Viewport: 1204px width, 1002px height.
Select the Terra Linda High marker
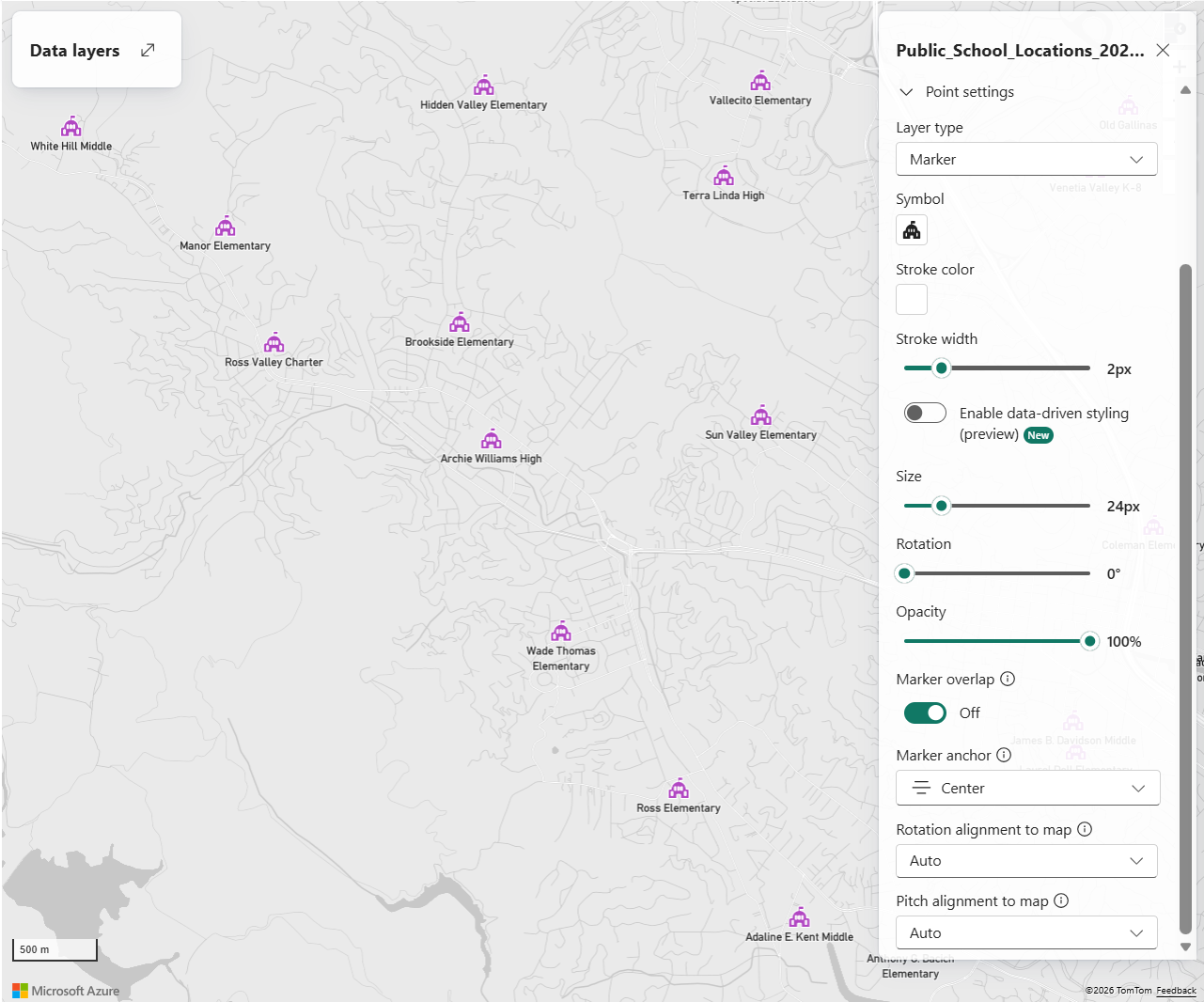pyautogui.click(x=724, y=177)
